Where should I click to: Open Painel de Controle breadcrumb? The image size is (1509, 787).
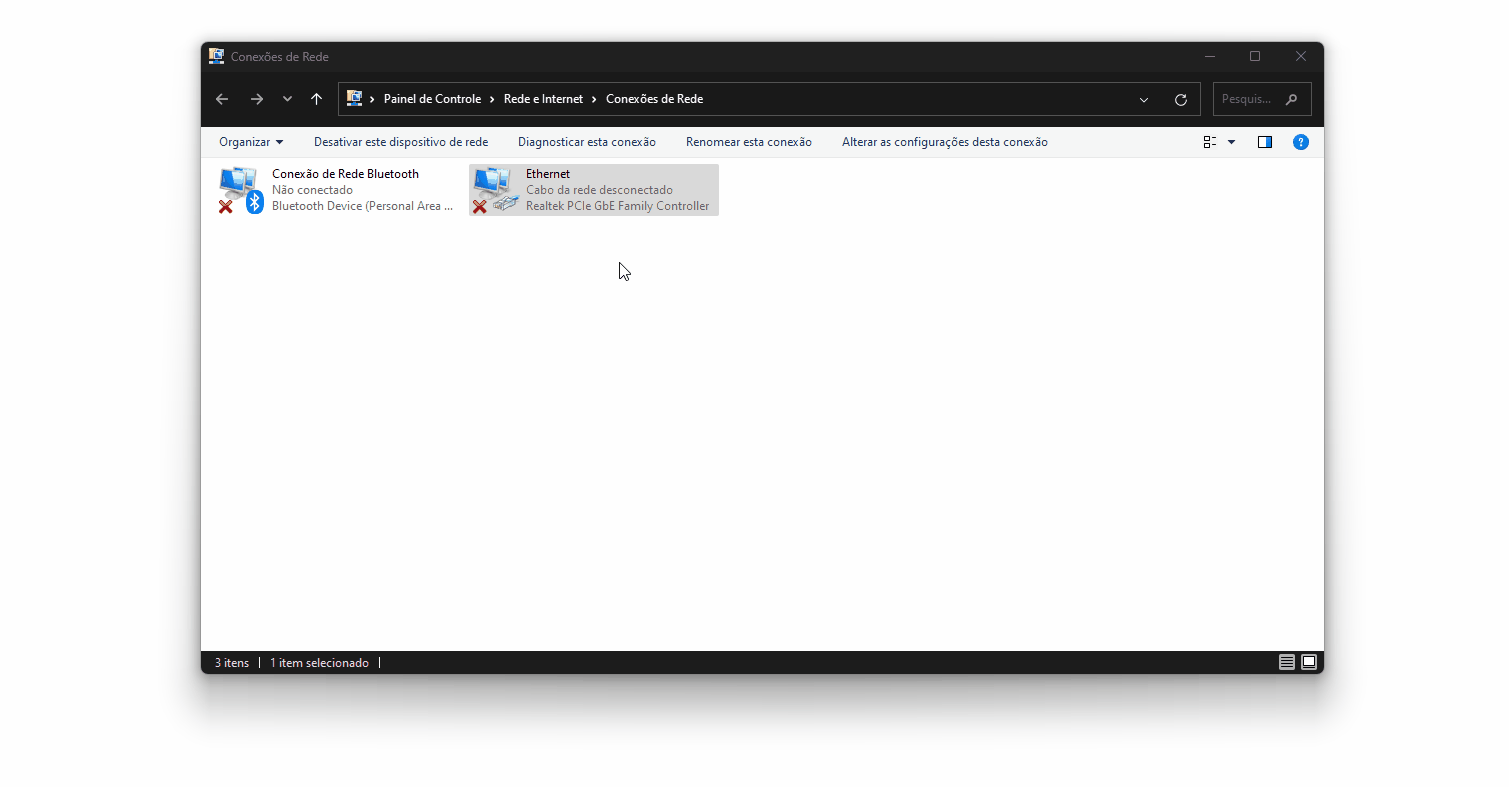pyautogui.click(x=432, y=99)
